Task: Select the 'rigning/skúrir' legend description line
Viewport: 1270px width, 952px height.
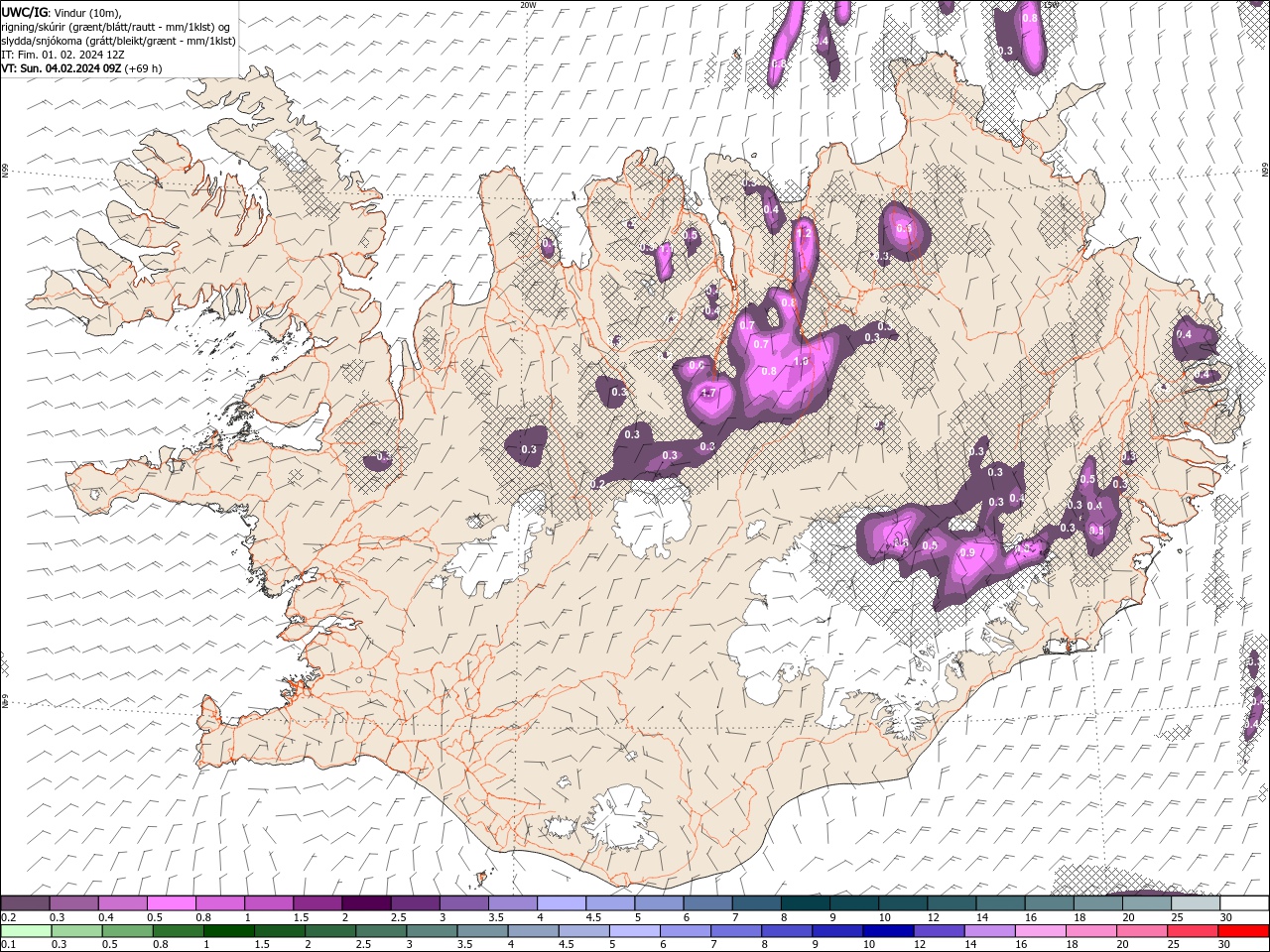Action: pos(118,27)
